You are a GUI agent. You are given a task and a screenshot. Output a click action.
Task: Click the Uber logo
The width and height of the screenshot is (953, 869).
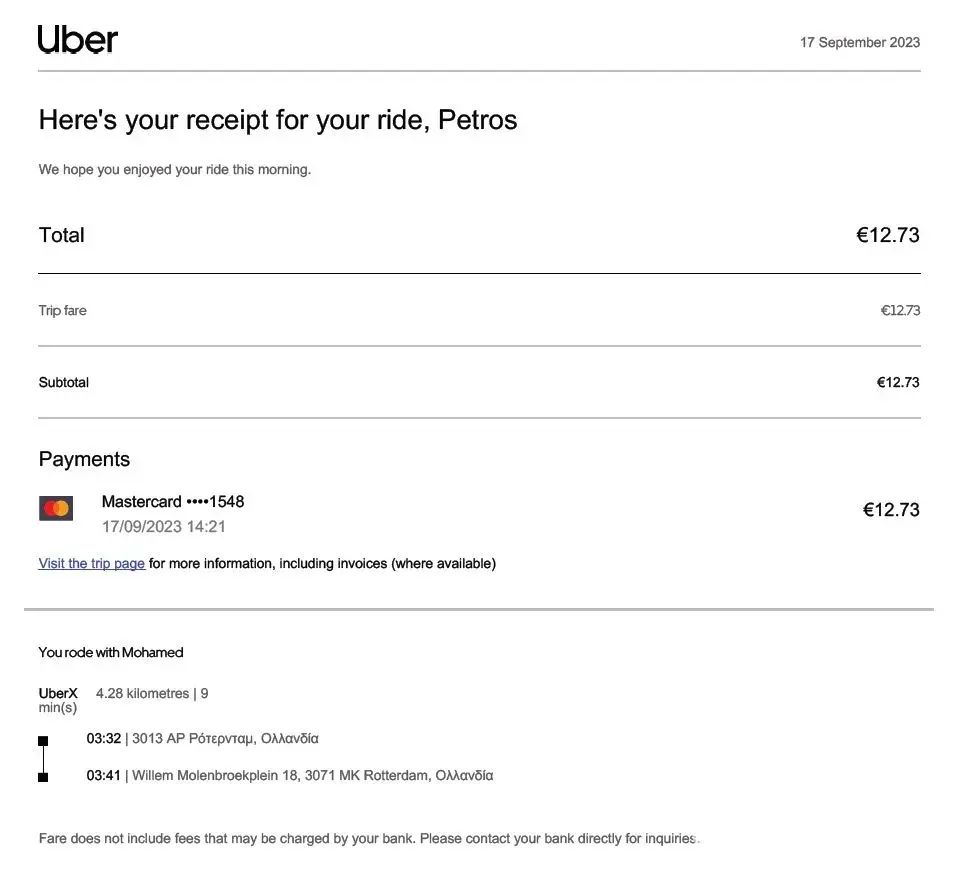[78, 40]
